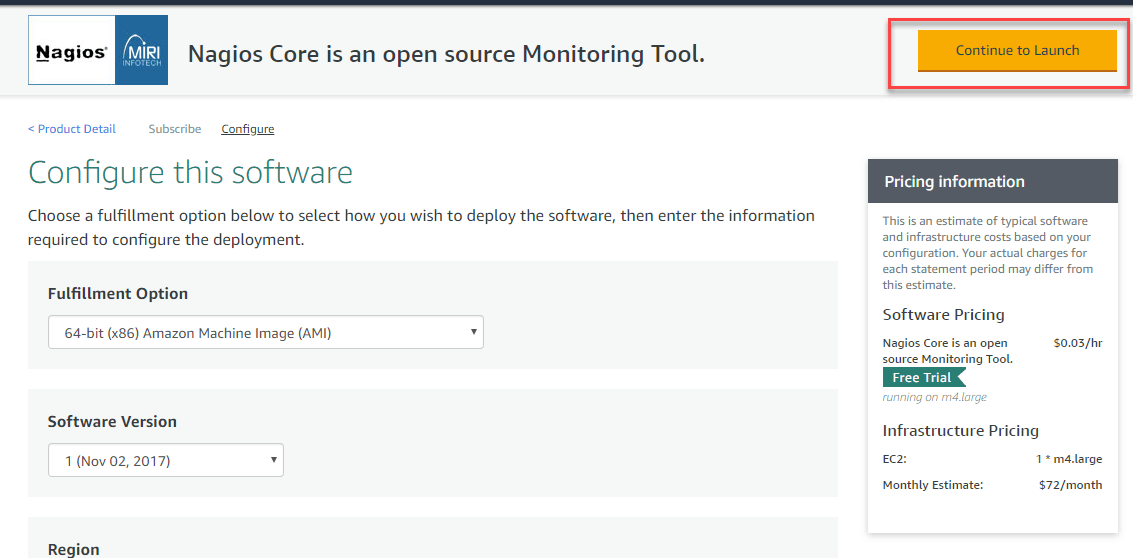
Task: Click the Region section heading
Action: point(74,549)
